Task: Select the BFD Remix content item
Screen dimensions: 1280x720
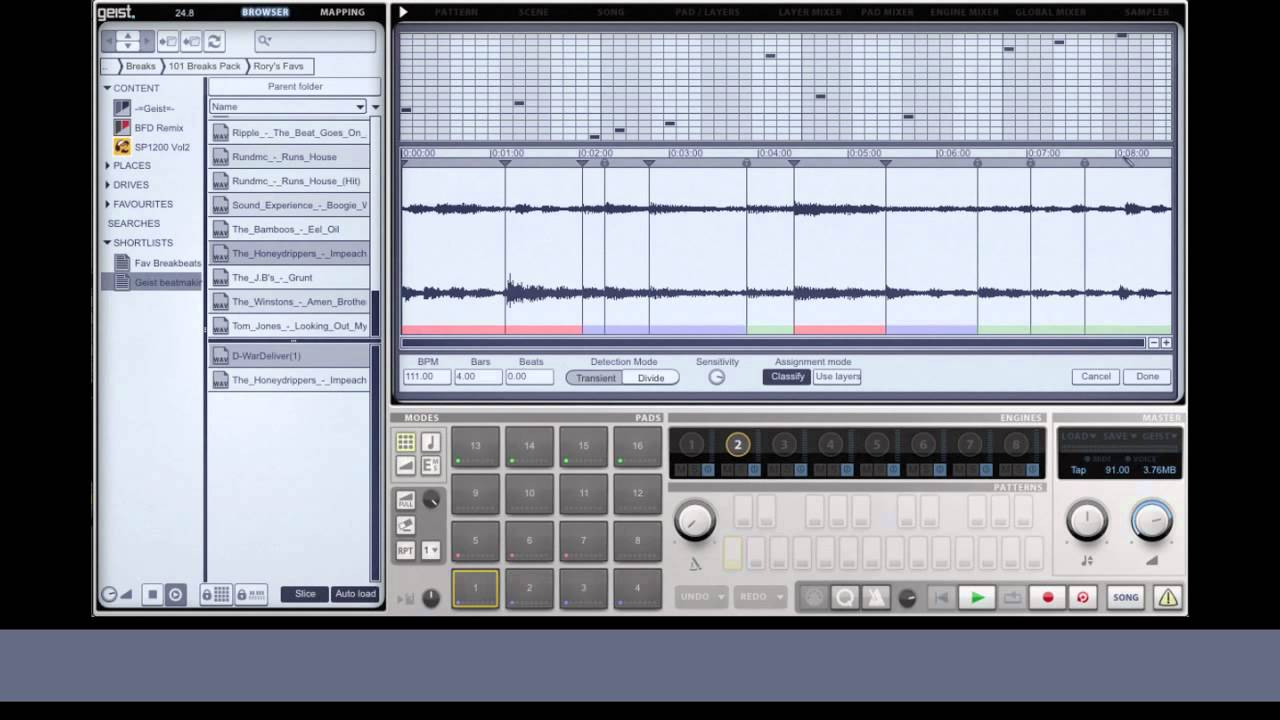Action: pyautogui.click(x=149, y=128)
